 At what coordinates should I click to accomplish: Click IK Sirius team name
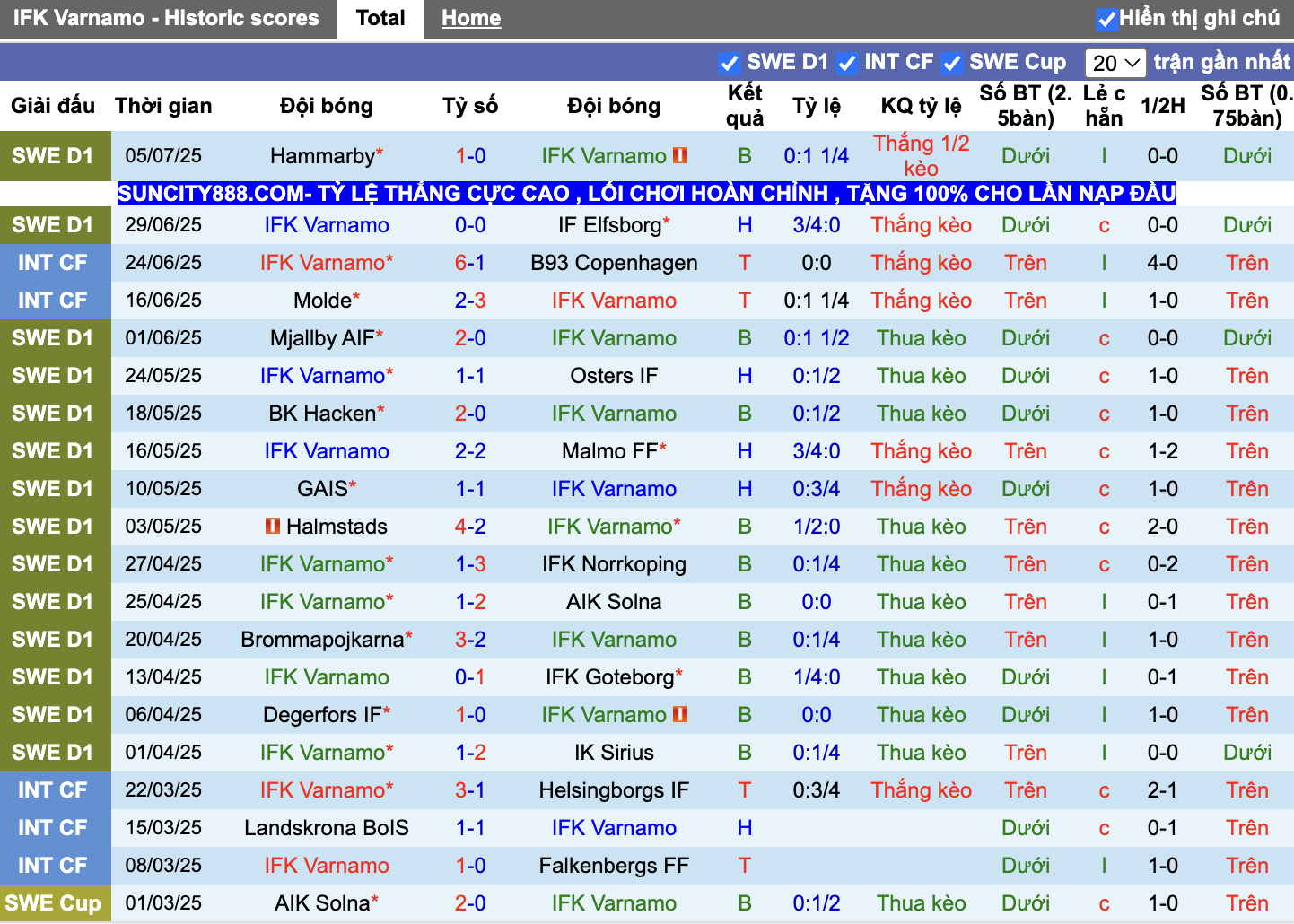point(614,753)
